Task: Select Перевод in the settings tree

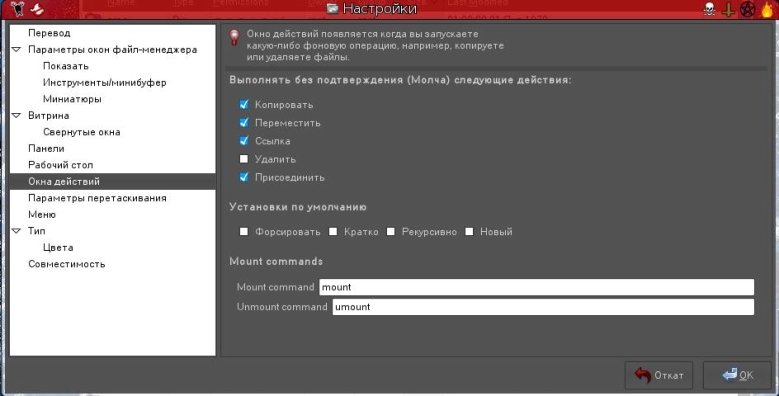Action: pos(49,33)
